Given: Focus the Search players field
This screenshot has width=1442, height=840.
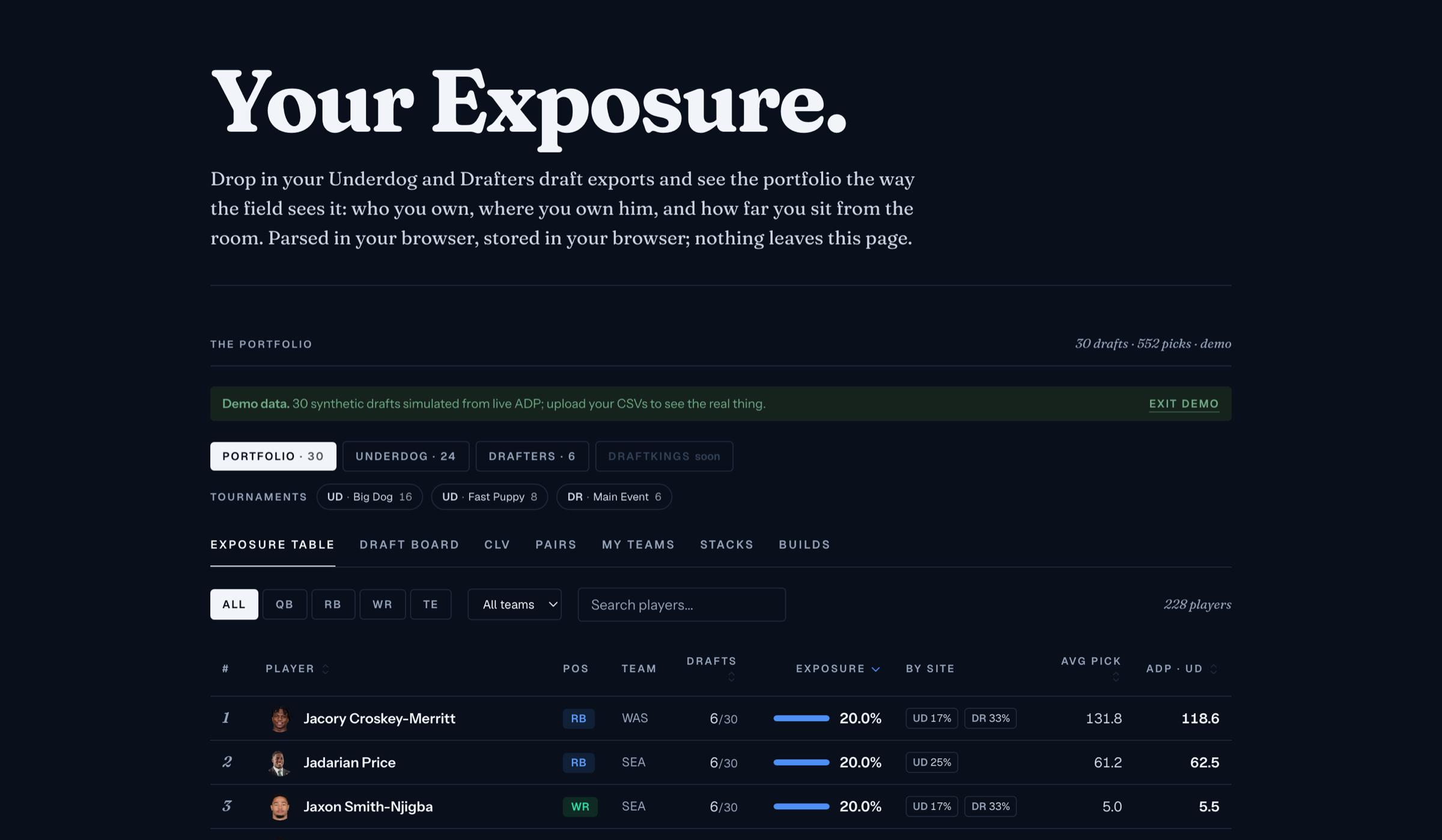Looking at the screenshot, I should click(x=681, y=604).
